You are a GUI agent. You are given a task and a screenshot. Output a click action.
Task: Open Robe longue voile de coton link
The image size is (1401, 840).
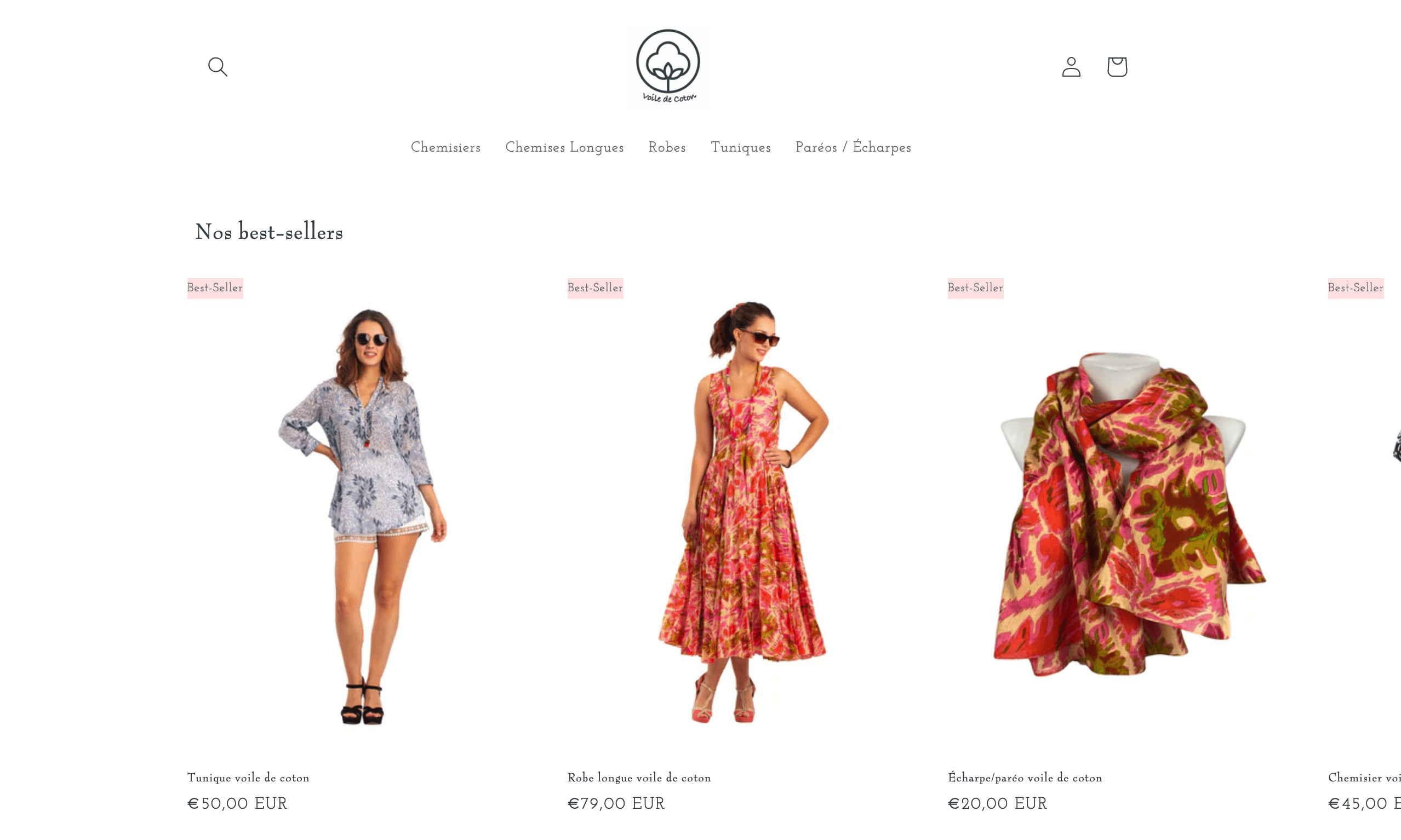click(x=639, y=778)
